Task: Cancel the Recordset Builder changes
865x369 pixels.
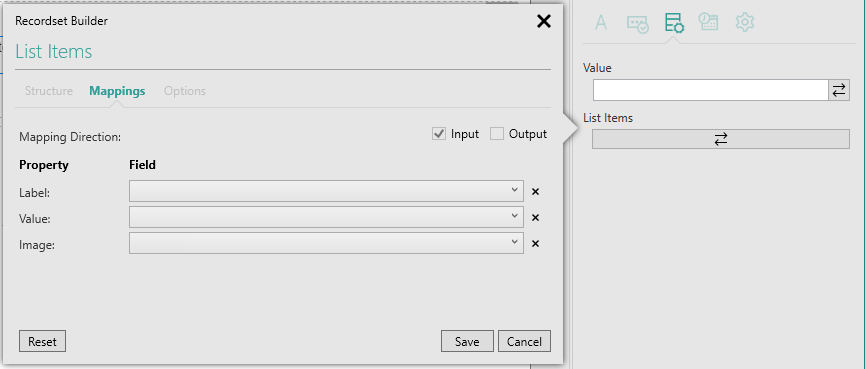Action: [x=524, y=341]
